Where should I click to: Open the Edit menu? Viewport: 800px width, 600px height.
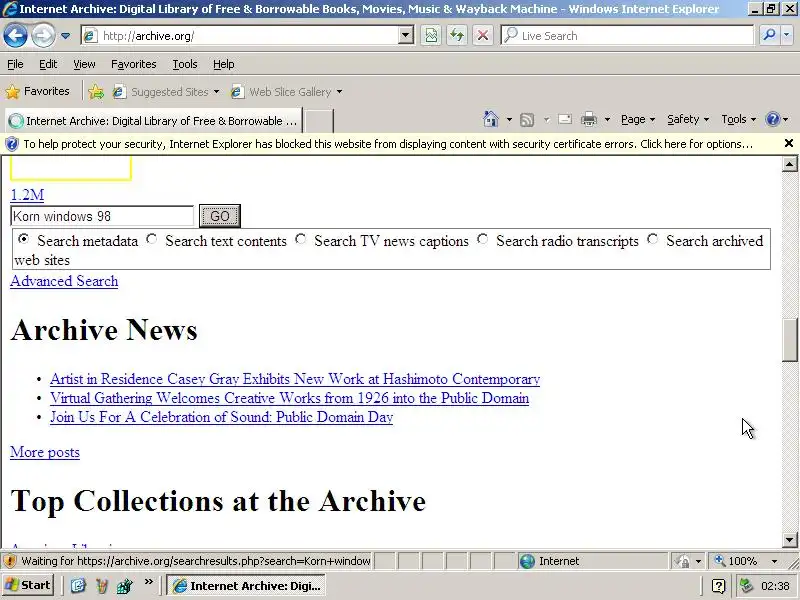48,64
